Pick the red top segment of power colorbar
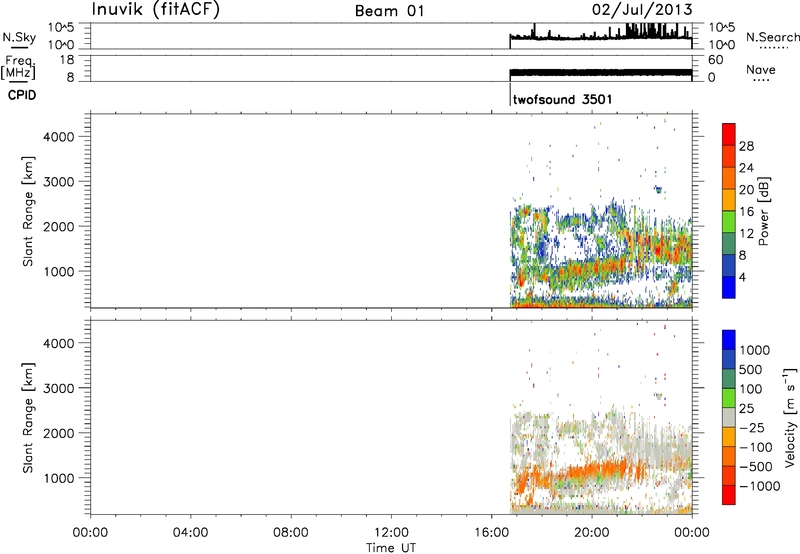Screen dimensions: 800x554 coord(729,134)
